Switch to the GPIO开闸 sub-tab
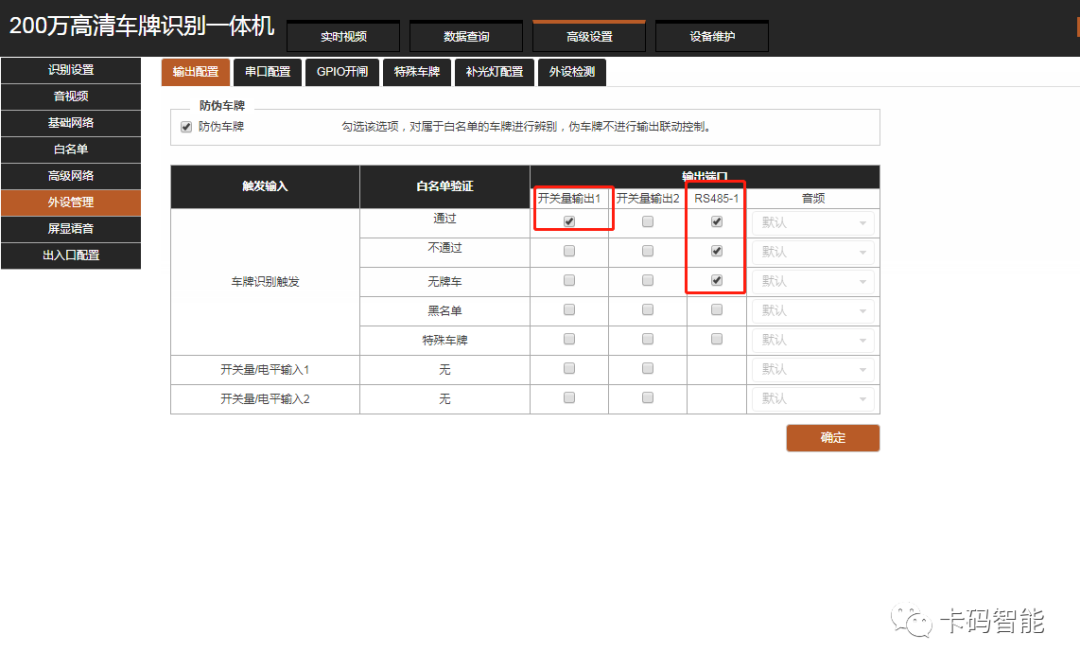1080x669 pixels. (x=342, y=72)
